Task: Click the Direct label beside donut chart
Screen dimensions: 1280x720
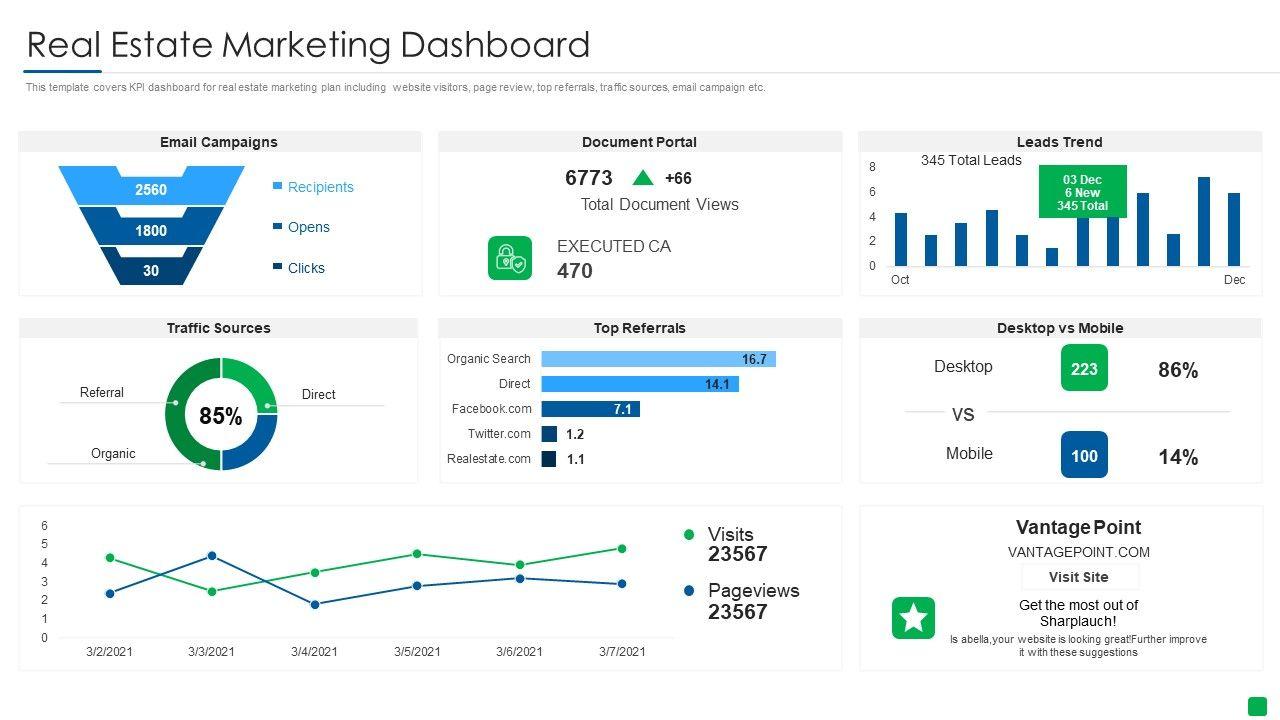Action: [319, 395]
